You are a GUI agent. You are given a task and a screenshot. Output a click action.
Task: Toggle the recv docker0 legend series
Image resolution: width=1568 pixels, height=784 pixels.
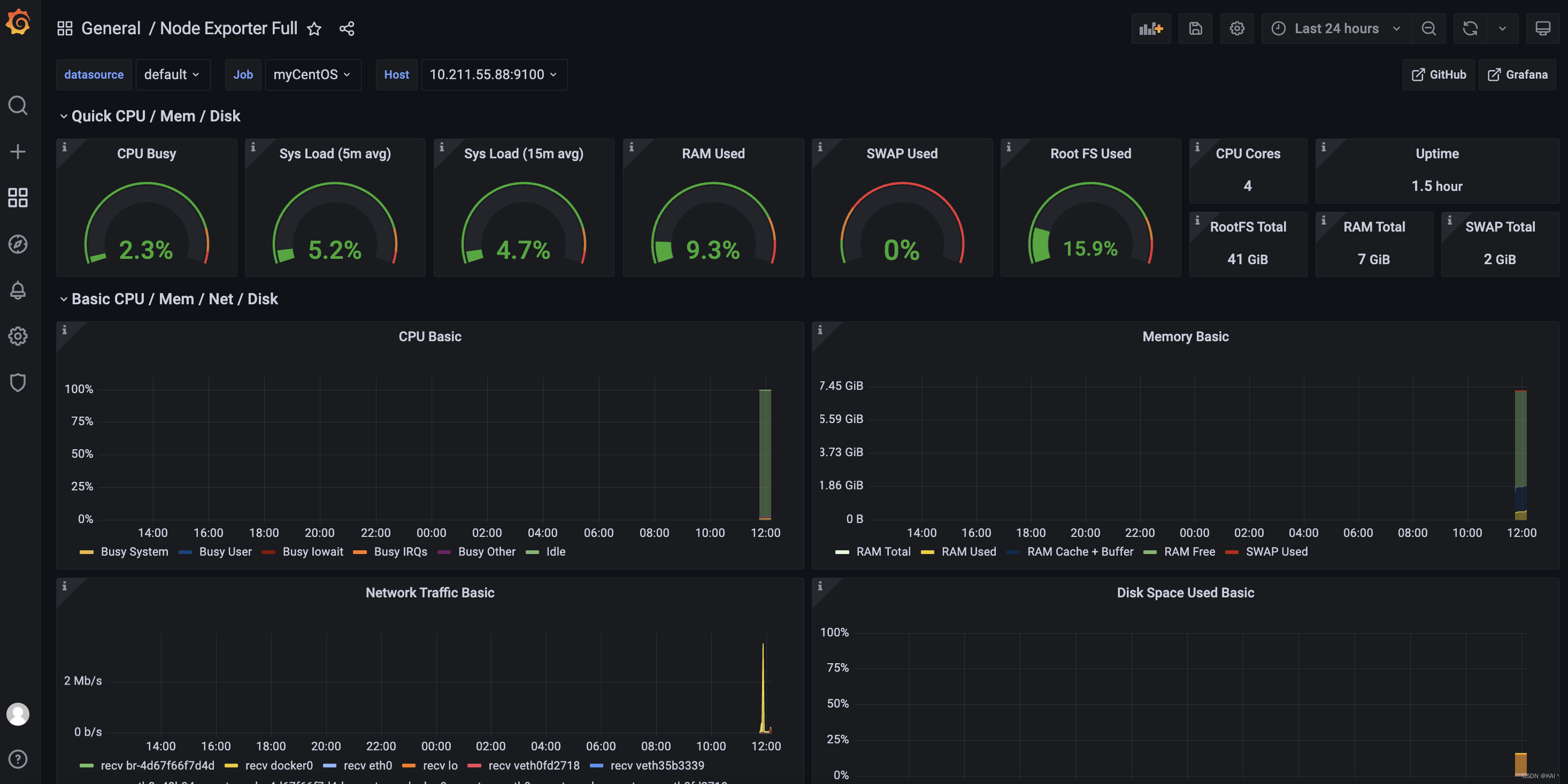tap(279, 766)
